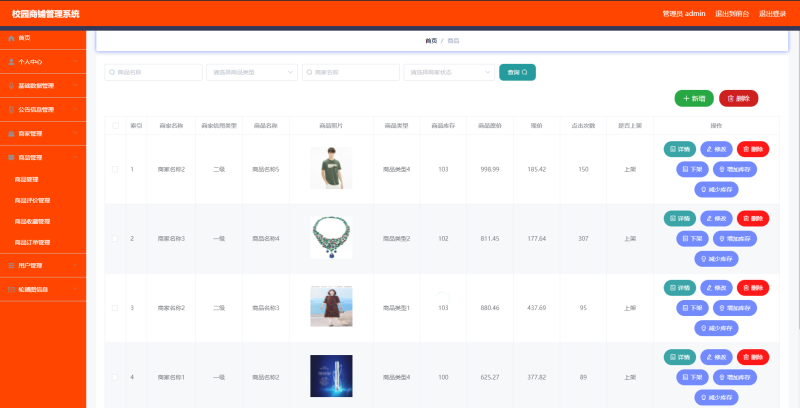Click 下架 button for row 4
The height and width of the screenshot is (408, 800).
690,378
